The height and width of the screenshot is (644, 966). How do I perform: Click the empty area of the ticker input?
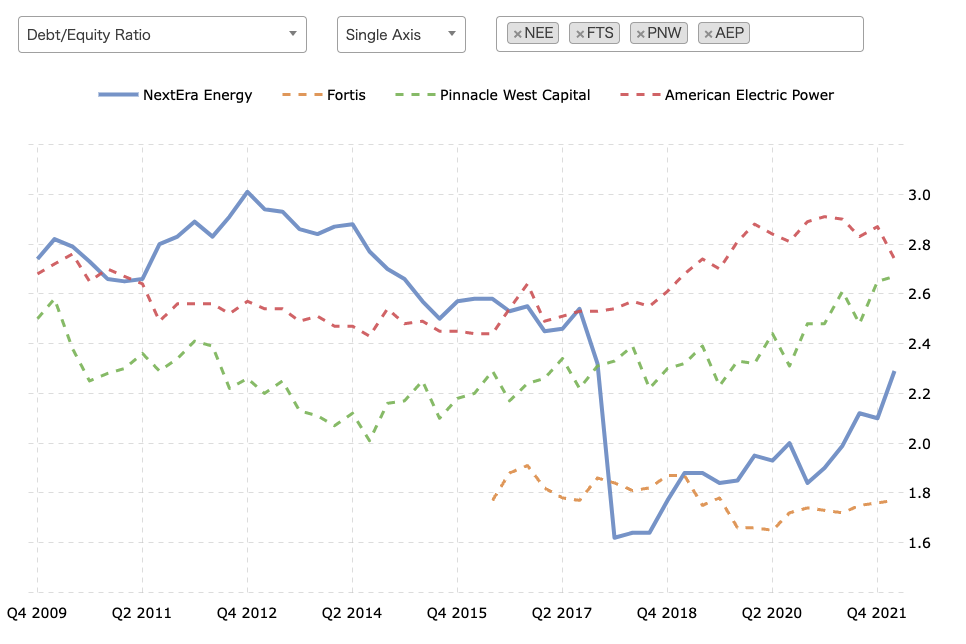click(806, 34)
